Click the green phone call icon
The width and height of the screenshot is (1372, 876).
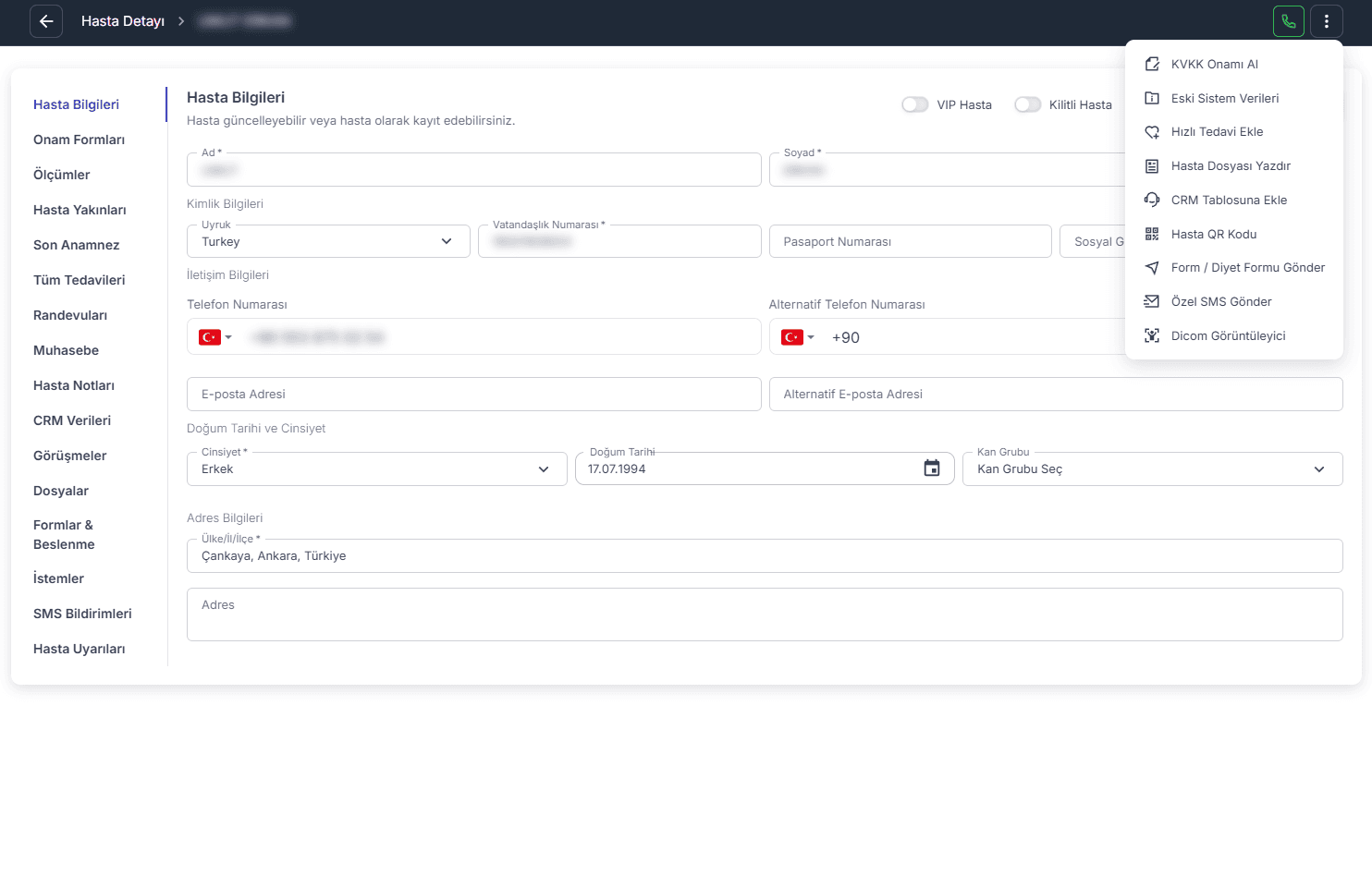(x=1289, y=21)
